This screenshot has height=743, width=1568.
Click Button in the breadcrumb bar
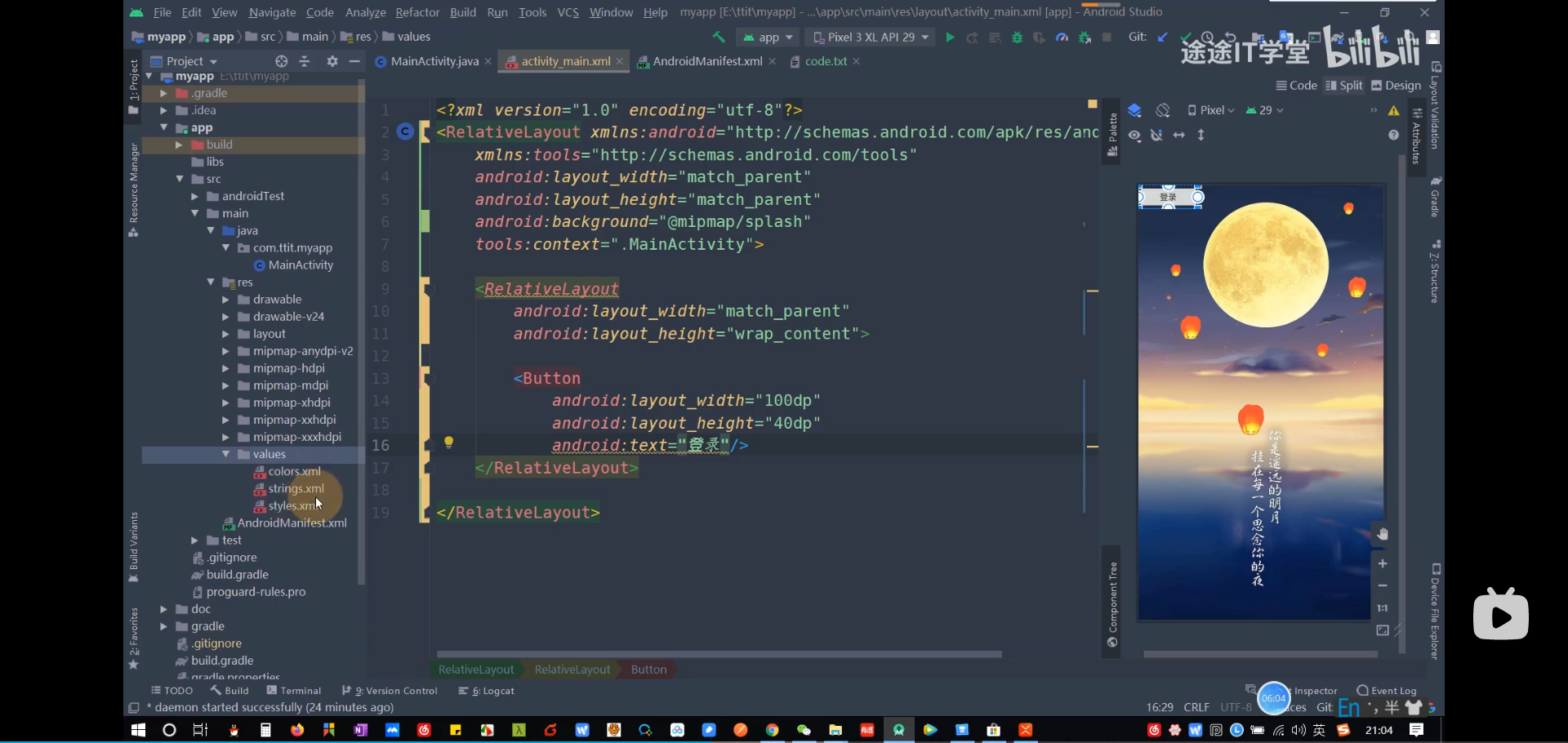coord(648,670)
